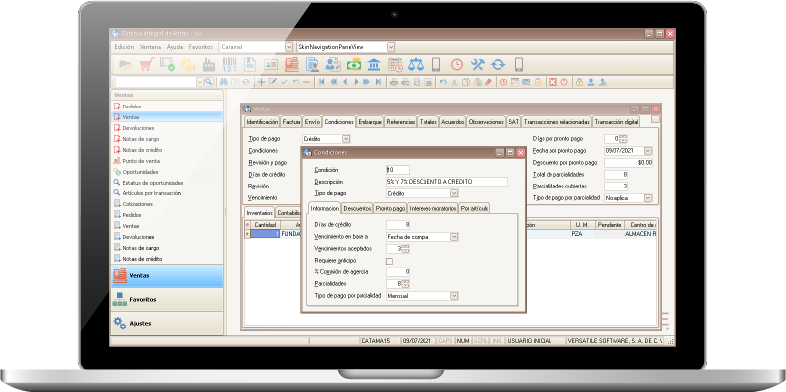Go to first record navigation icon

(x=321, y=82)
